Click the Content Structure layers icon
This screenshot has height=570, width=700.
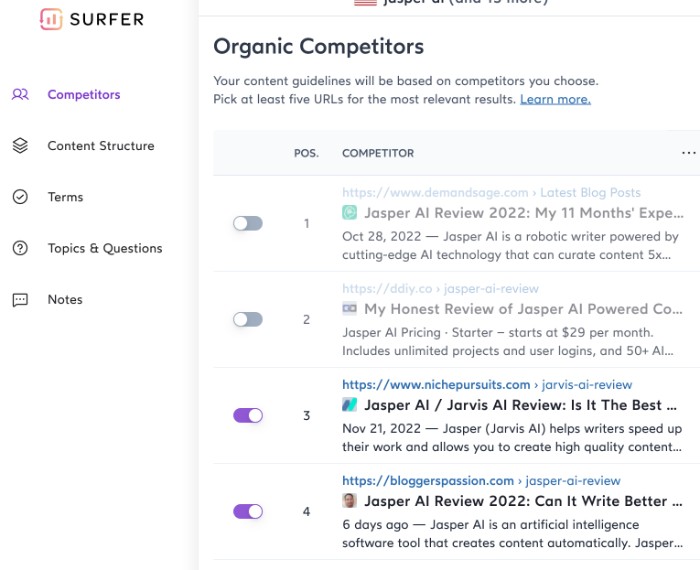pyautogui.click(x=20, y=146)
